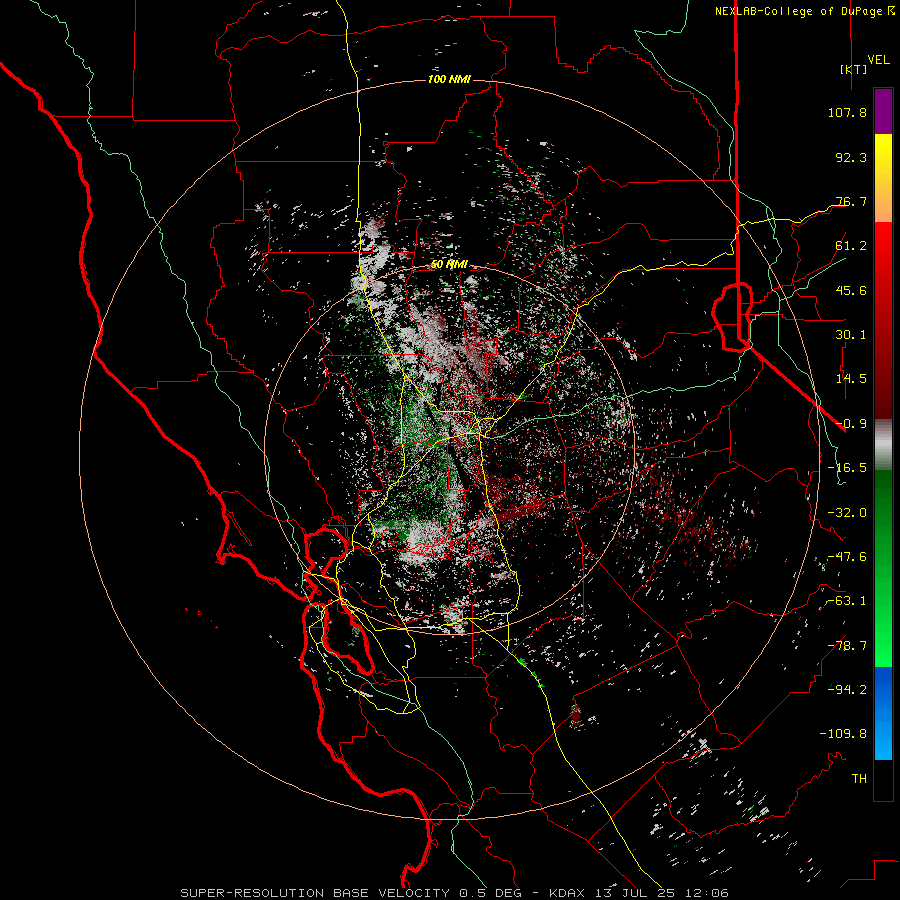Click the 30.1 velocity scale value

click(851, 335)
